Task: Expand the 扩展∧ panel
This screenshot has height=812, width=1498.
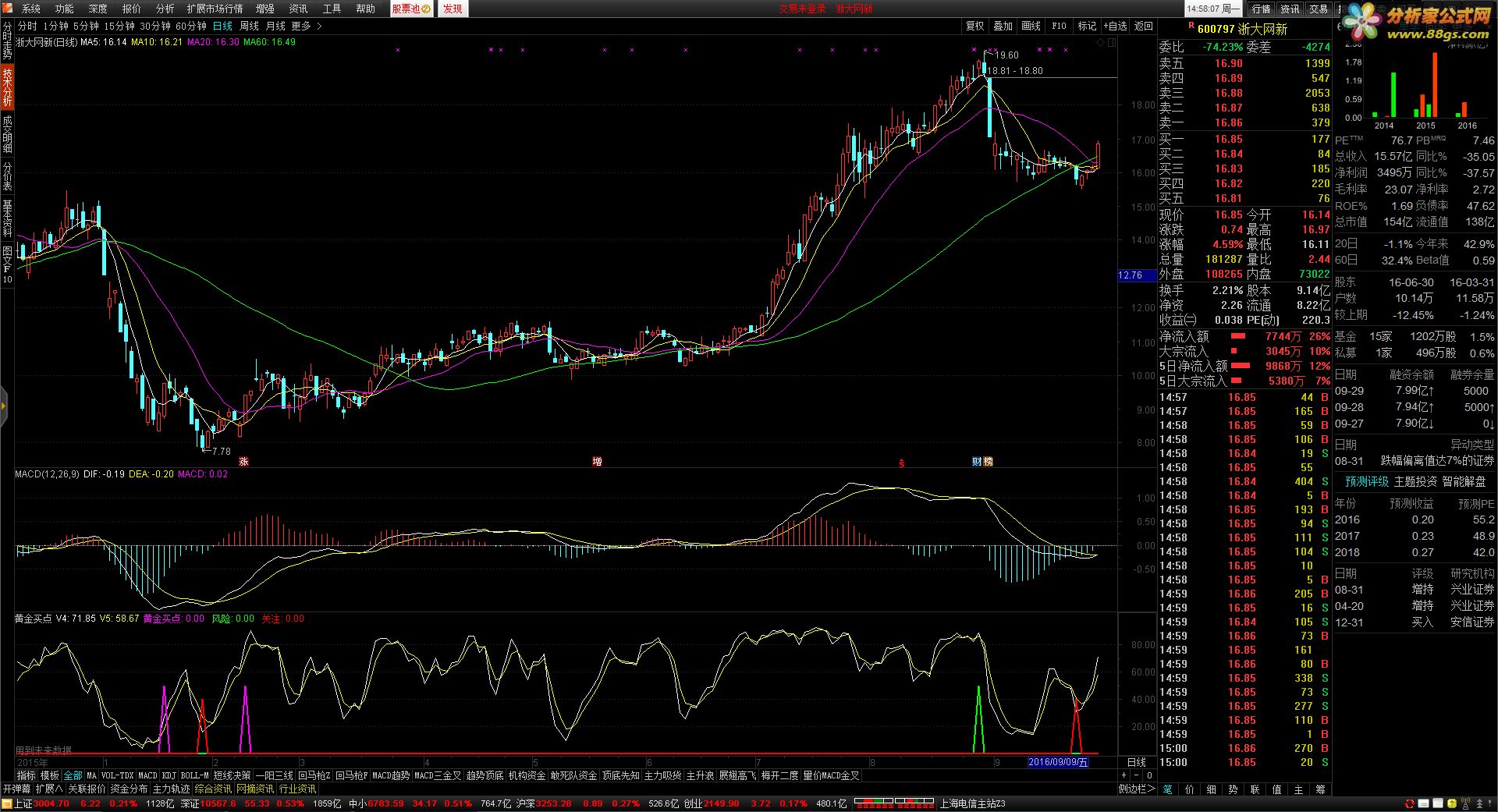Action: coord(48,789)
